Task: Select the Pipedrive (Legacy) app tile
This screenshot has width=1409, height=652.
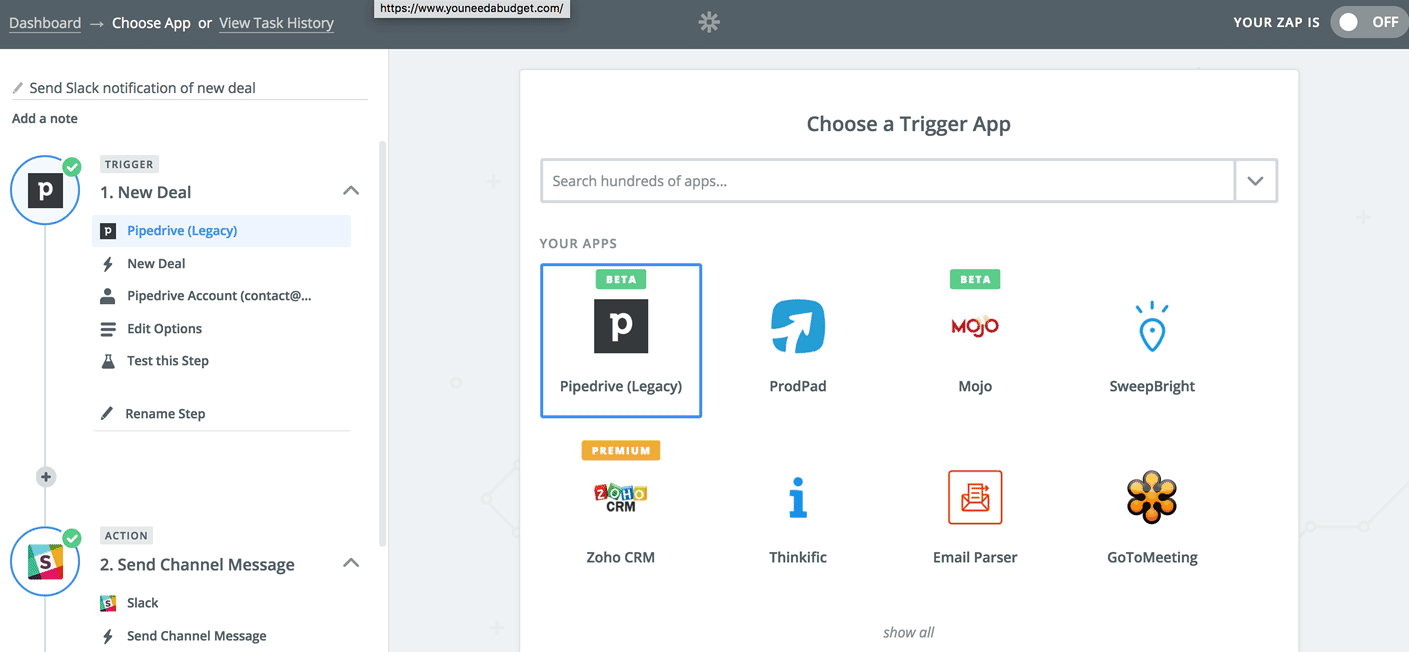Action: (621, 341)
